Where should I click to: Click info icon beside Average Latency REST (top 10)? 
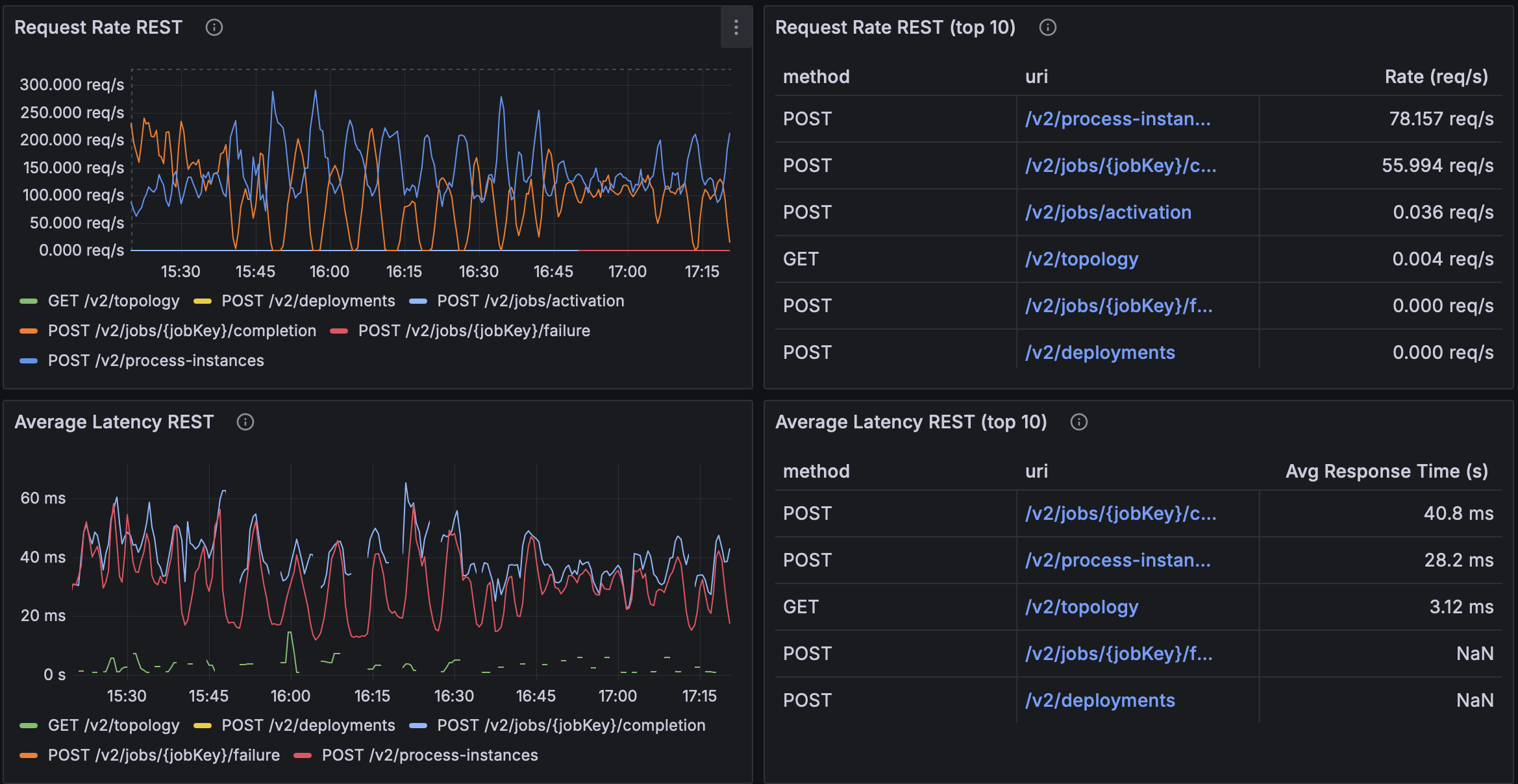click(1078, 422)
